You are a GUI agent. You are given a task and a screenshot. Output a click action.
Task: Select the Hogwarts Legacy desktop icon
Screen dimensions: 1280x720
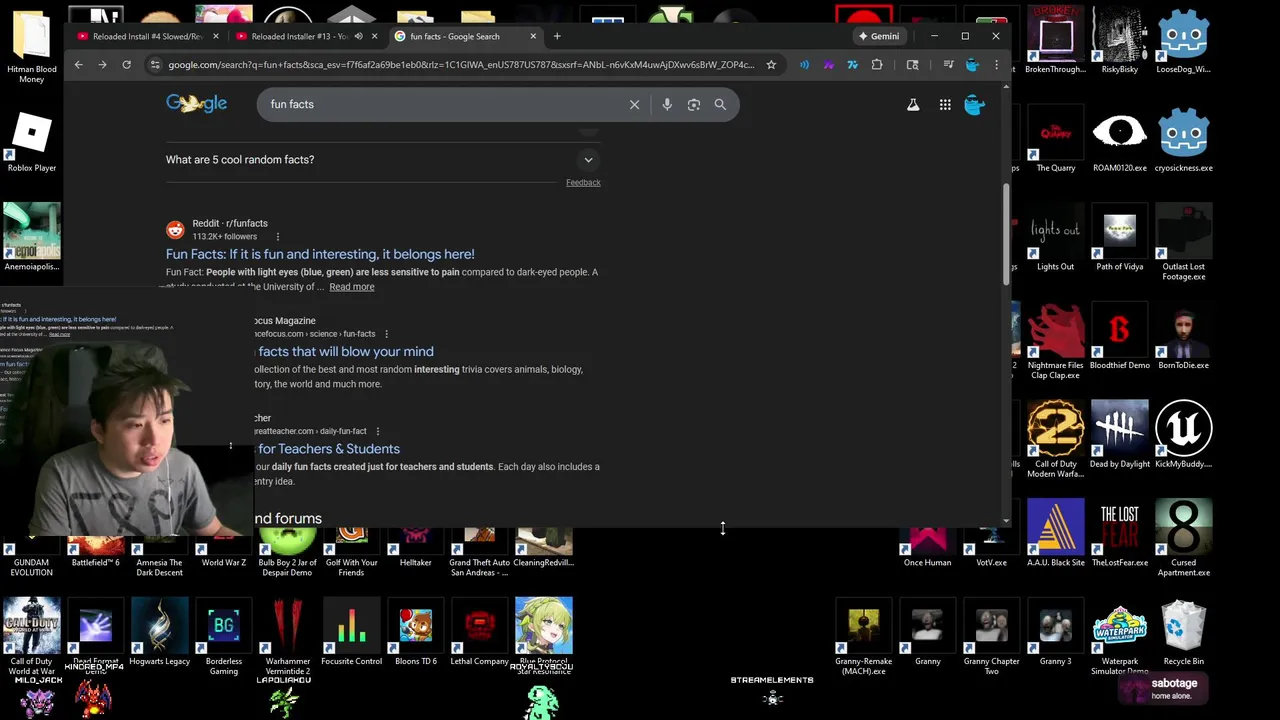click(160, 632)
